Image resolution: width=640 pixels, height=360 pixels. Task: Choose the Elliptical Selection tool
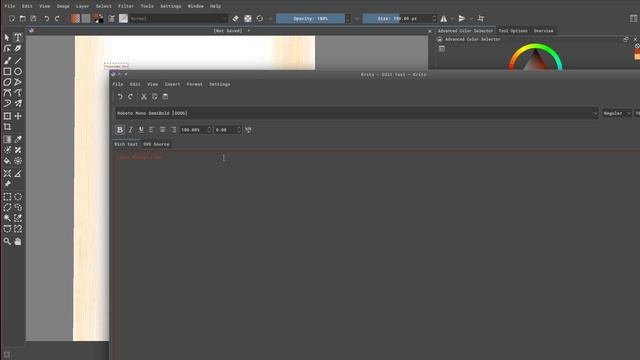click(x=18, y=197)
